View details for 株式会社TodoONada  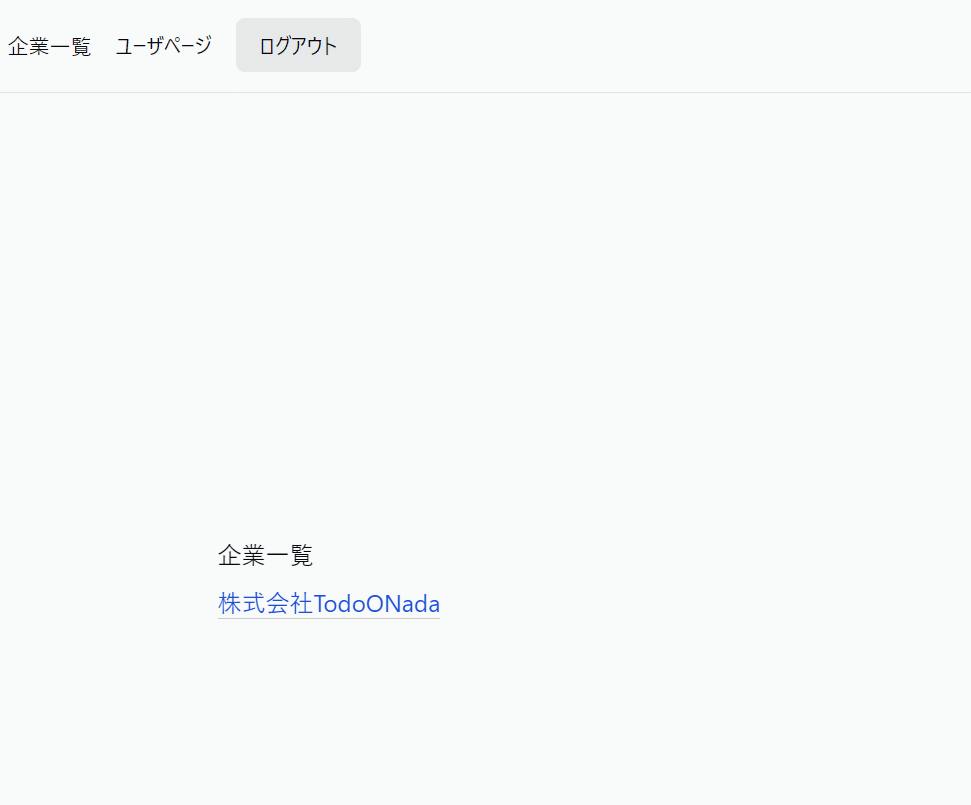click(329, 603)
